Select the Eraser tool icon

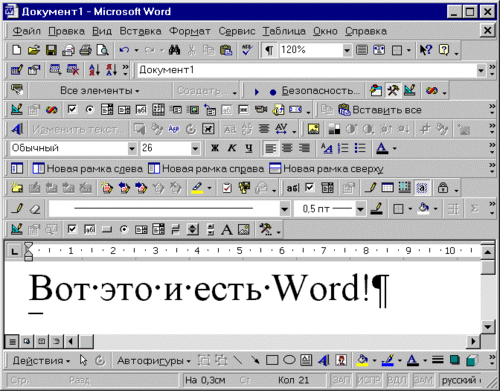click(35, 209)
